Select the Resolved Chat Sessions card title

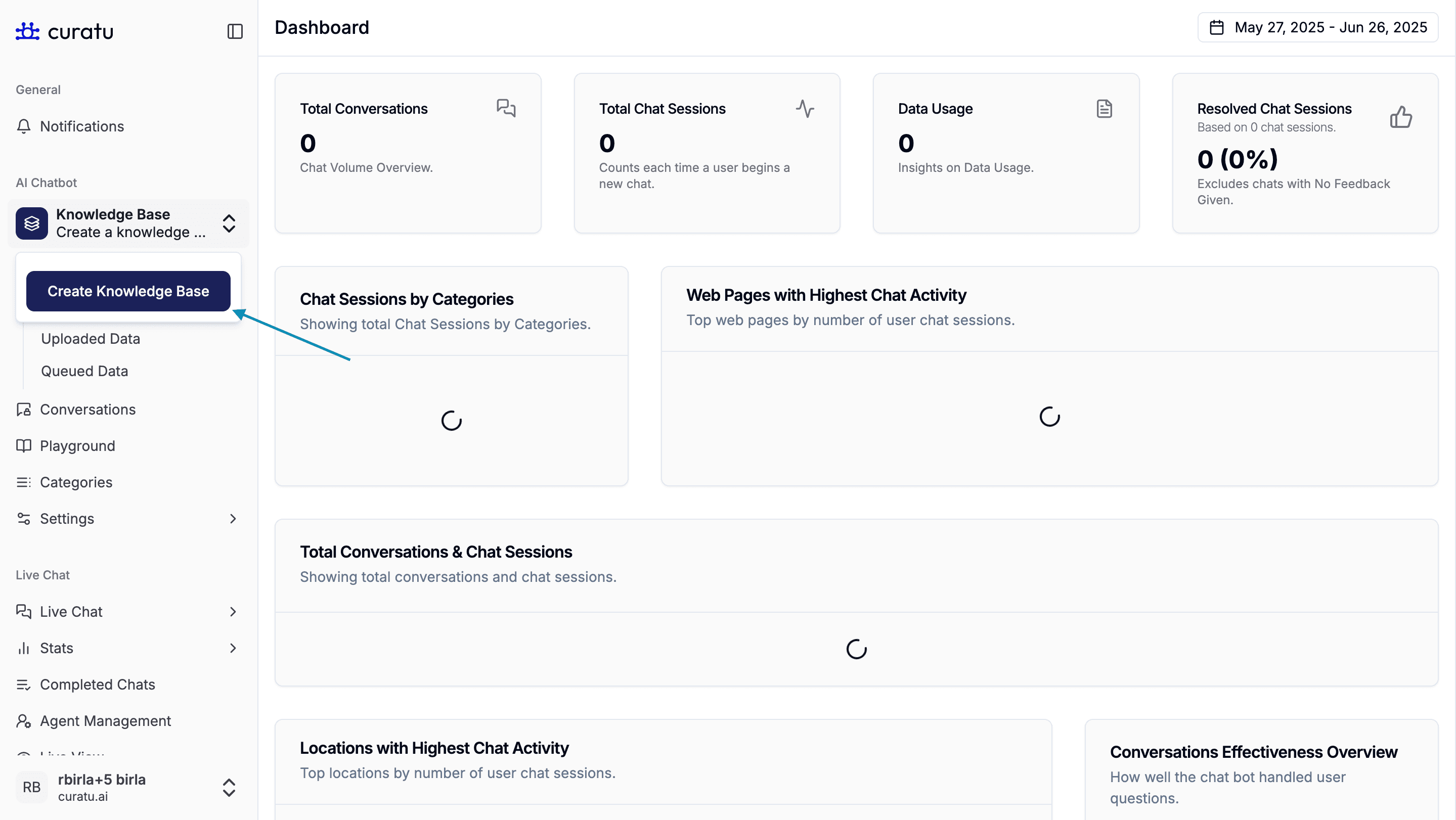[x=1274, y=109]
